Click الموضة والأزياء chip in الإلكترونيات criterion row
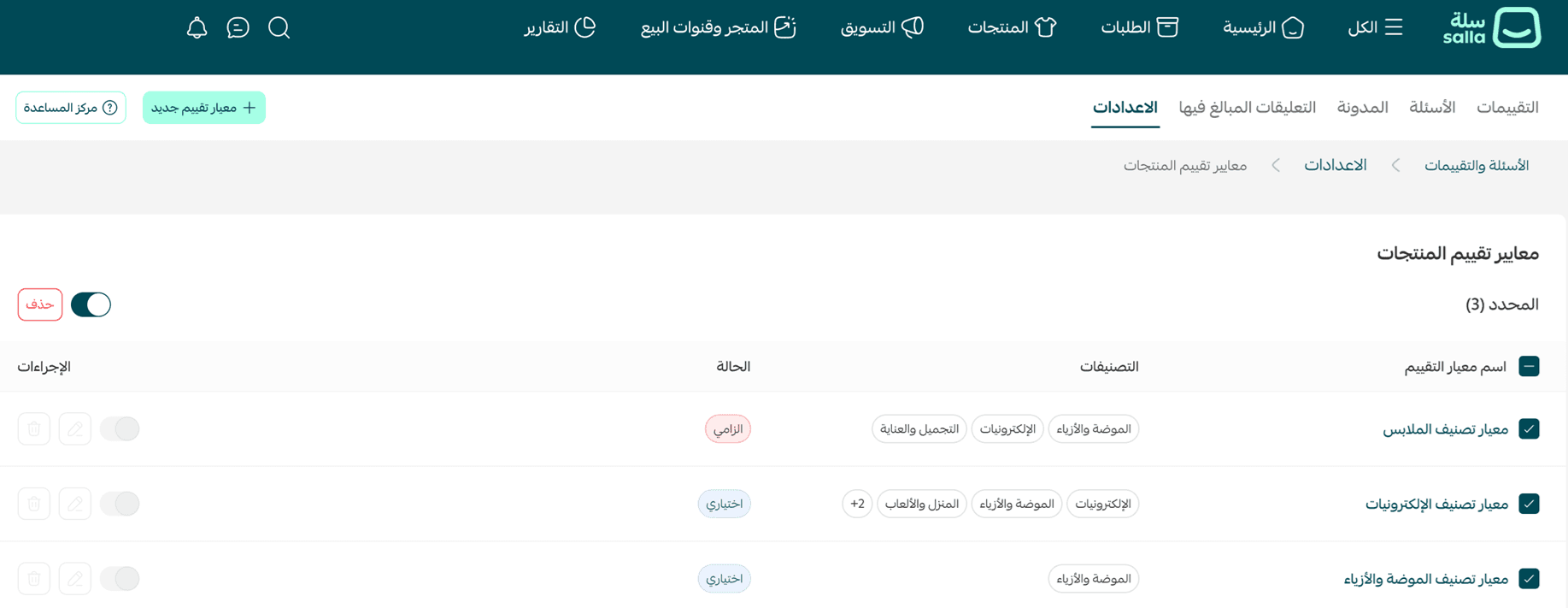The height and width of the screenshot is (608, 1568). (1017, 504)
